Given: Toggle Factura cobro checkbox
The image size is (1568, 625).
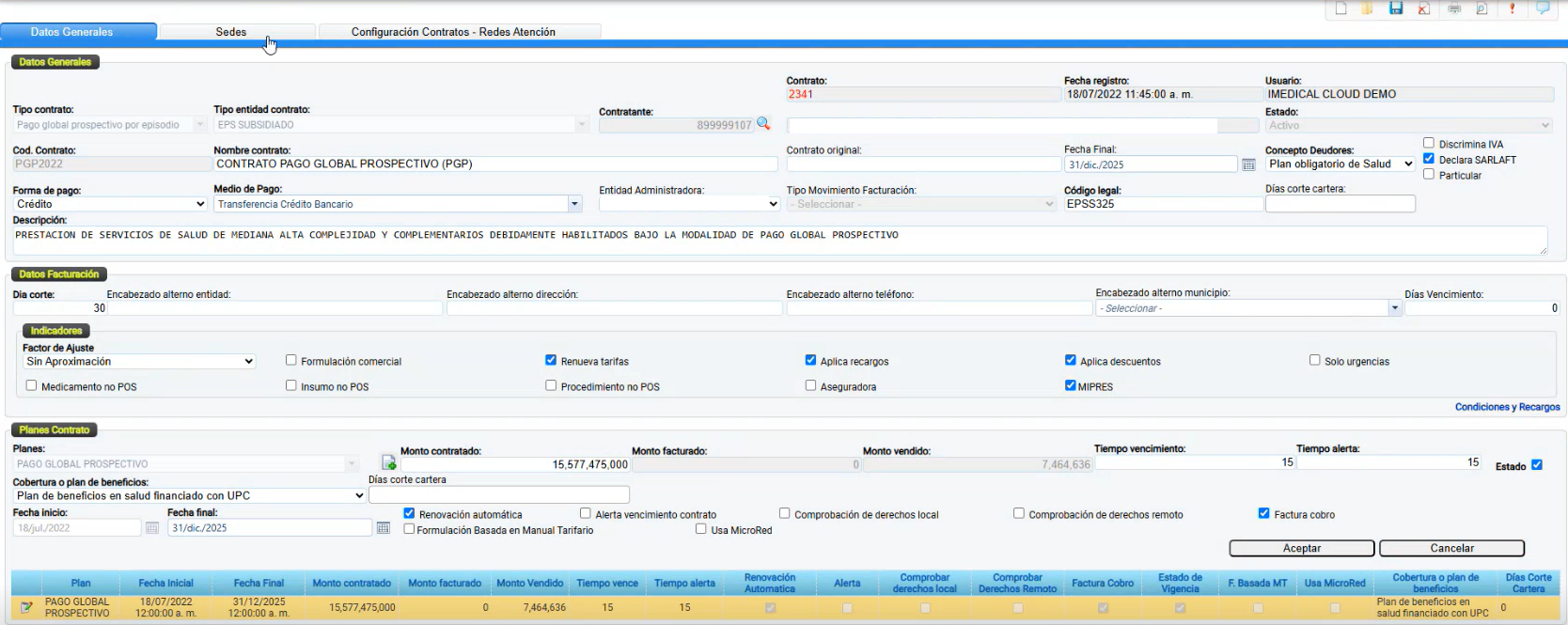Looking at the screenshot, I should click(1263, 513).
